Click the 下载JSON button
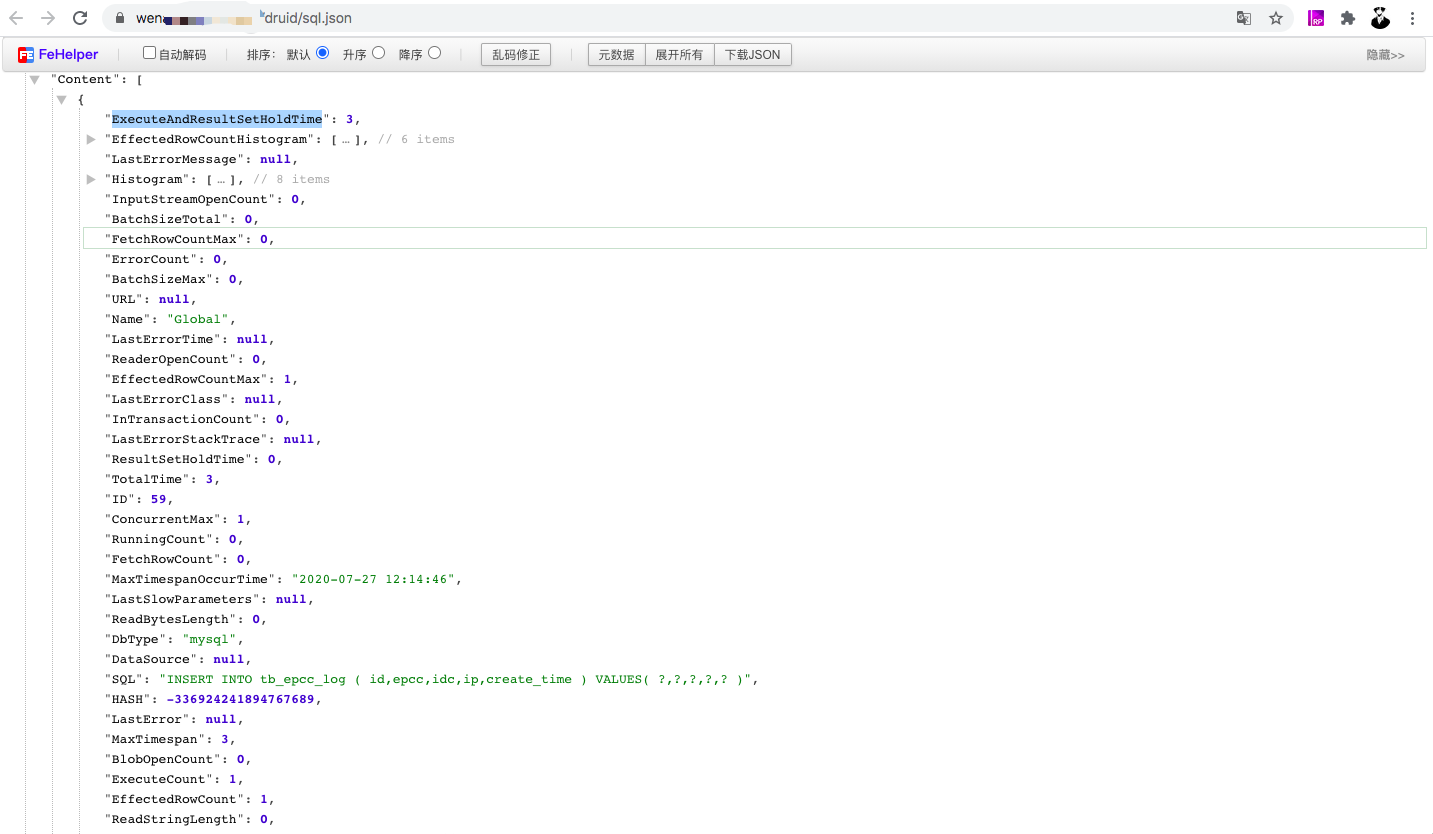Screen dimensions: 1433x834 coord(753,54)
